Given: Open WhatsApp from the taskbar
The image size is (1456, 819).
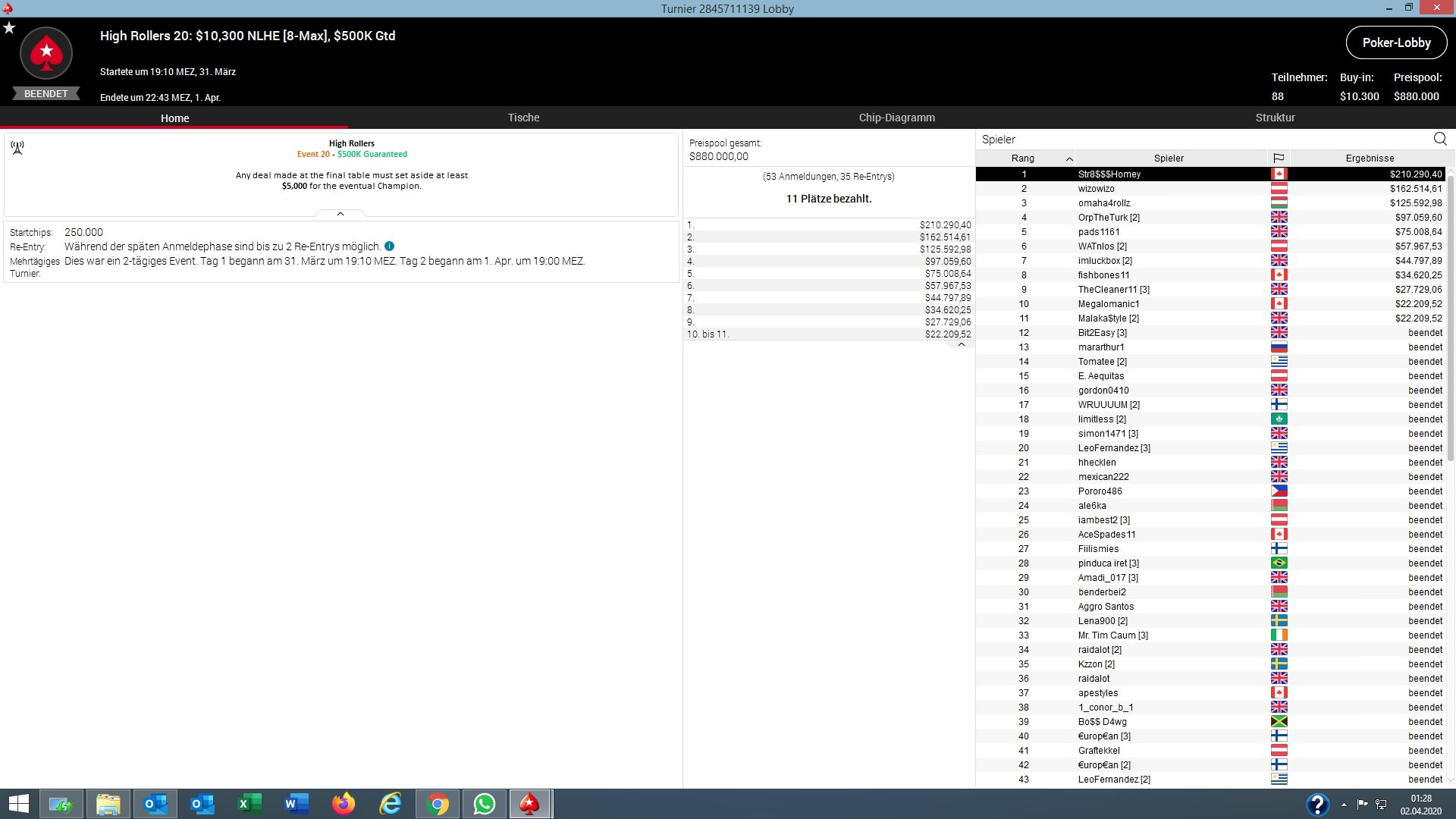Looking at the screenshot, I should [x=484, y=804].
